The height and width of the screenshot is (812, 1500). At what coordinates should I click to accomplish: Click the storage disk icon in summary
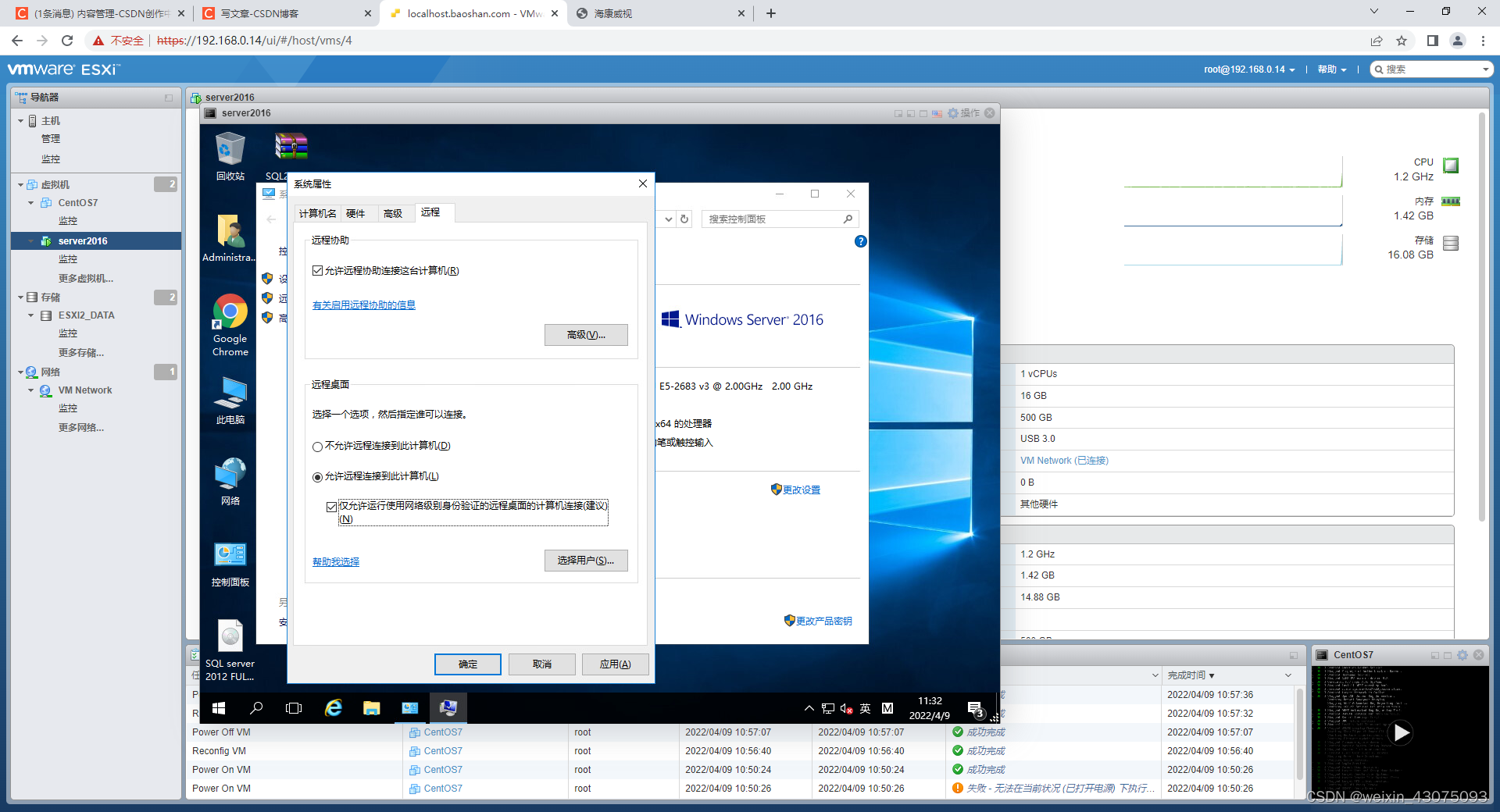pyautogui.click(x=1451, y=244)
